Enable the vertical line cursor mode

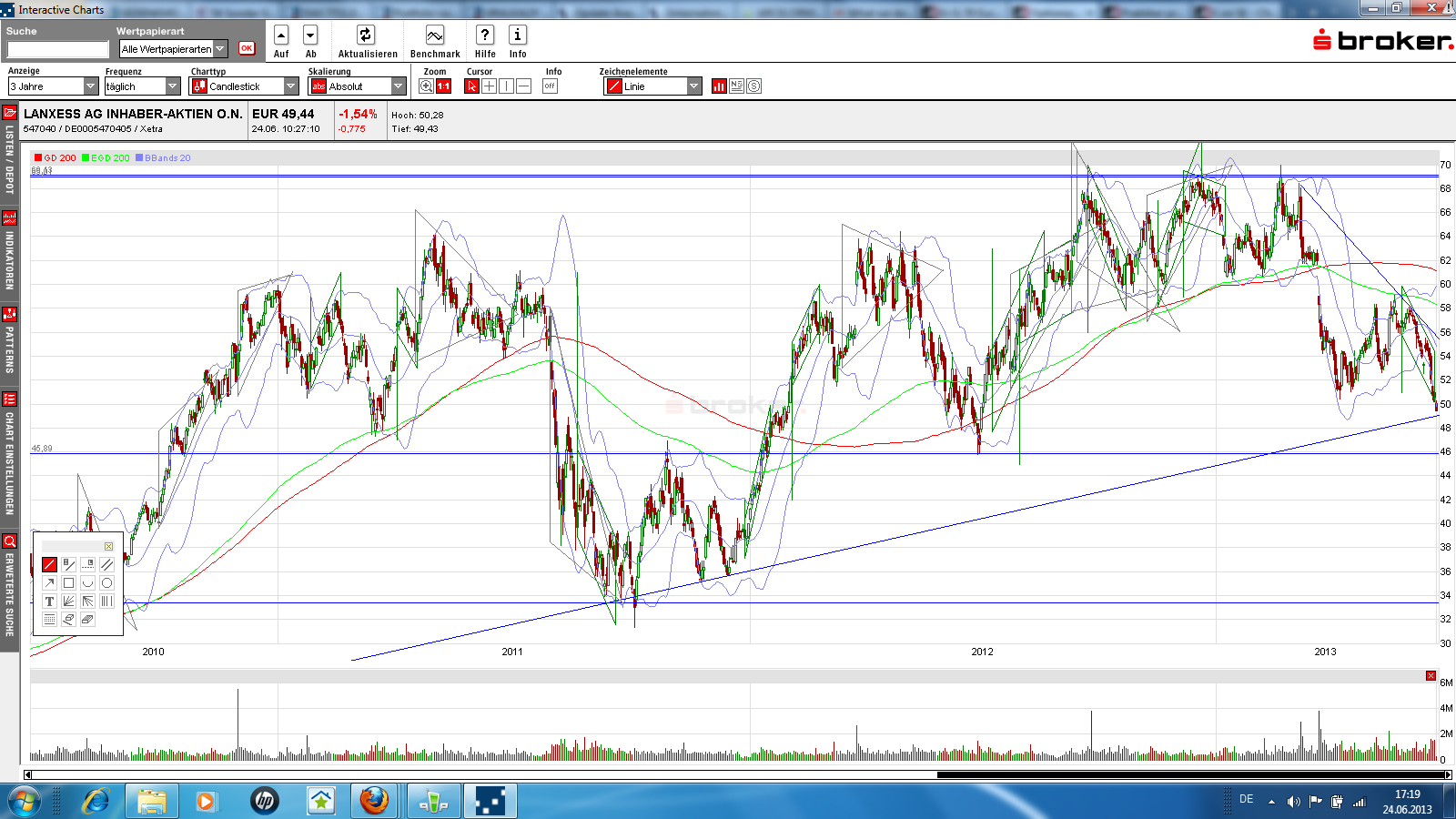pyautogui.click(x=506, y=86)
